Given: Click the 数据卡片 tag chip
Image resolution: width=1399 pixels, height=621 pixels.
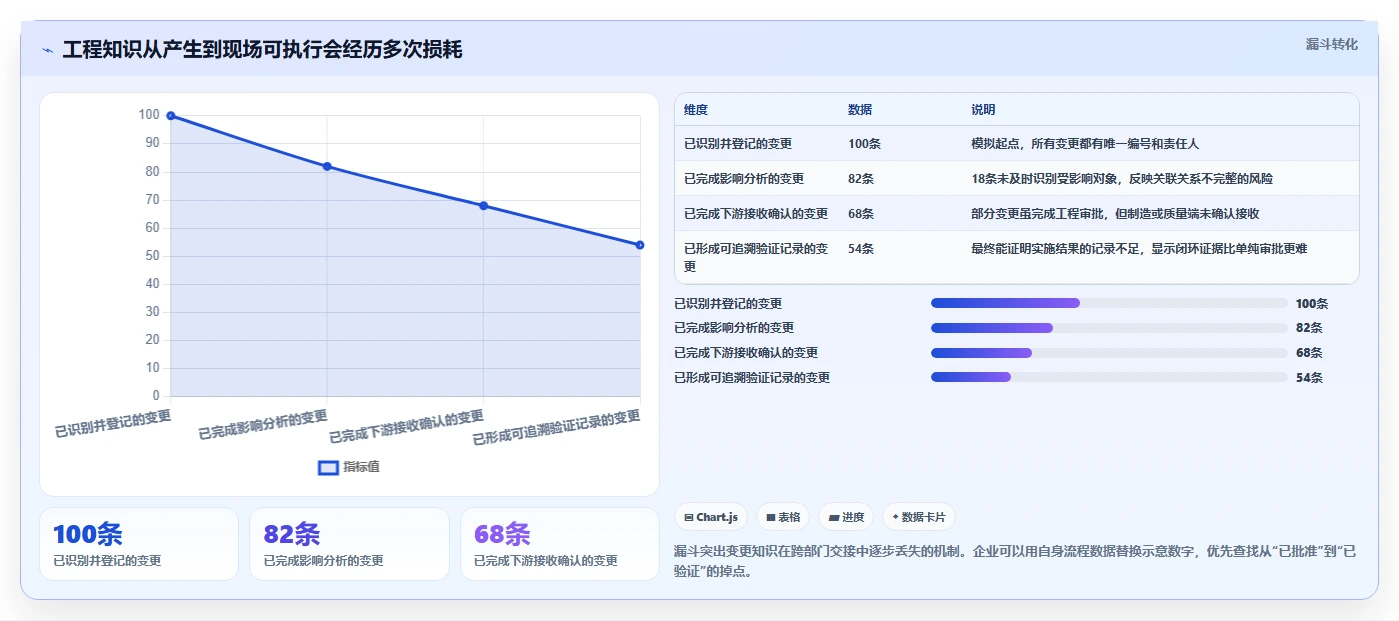Looking at the screenshot, I should tap(918, 517).
